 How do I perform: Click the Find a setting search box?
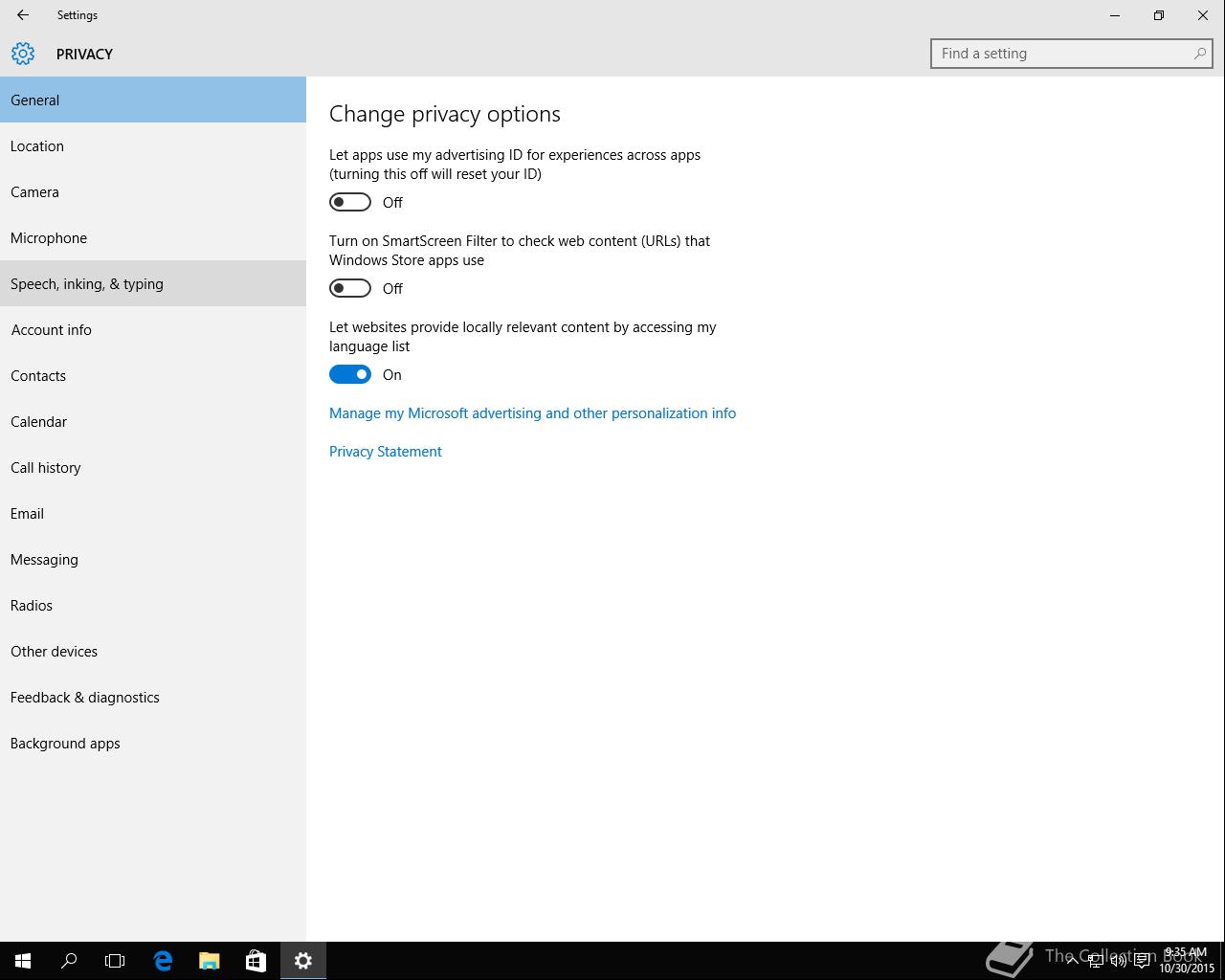point(1071,54)
